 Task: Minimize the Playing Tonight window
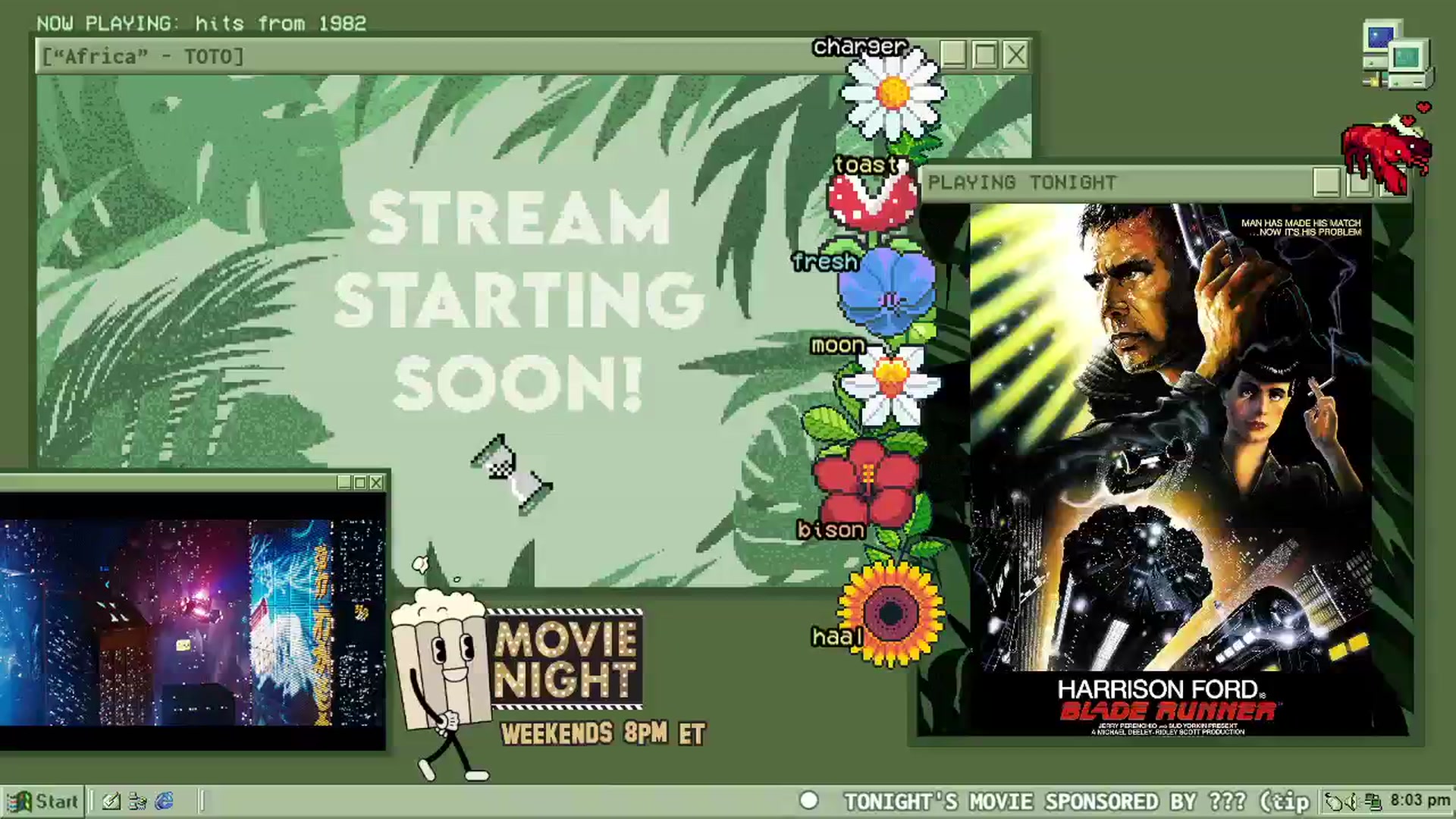pos(1326,182)
